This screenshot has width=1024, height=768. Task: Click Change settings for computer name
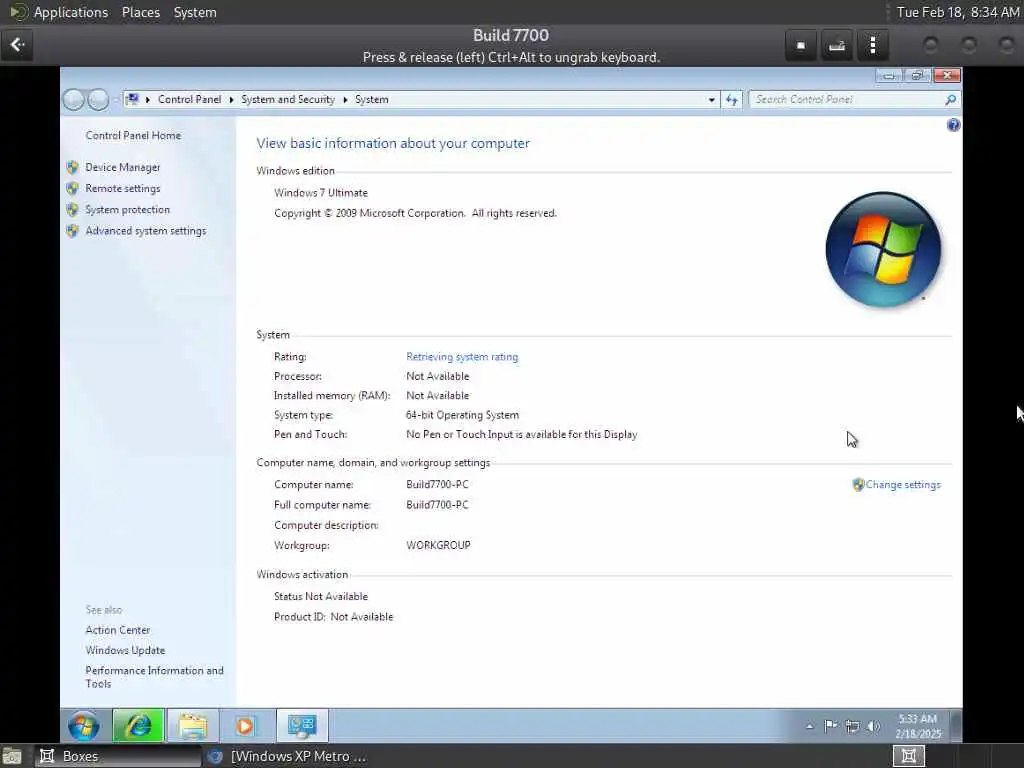[x=903, y=485]
